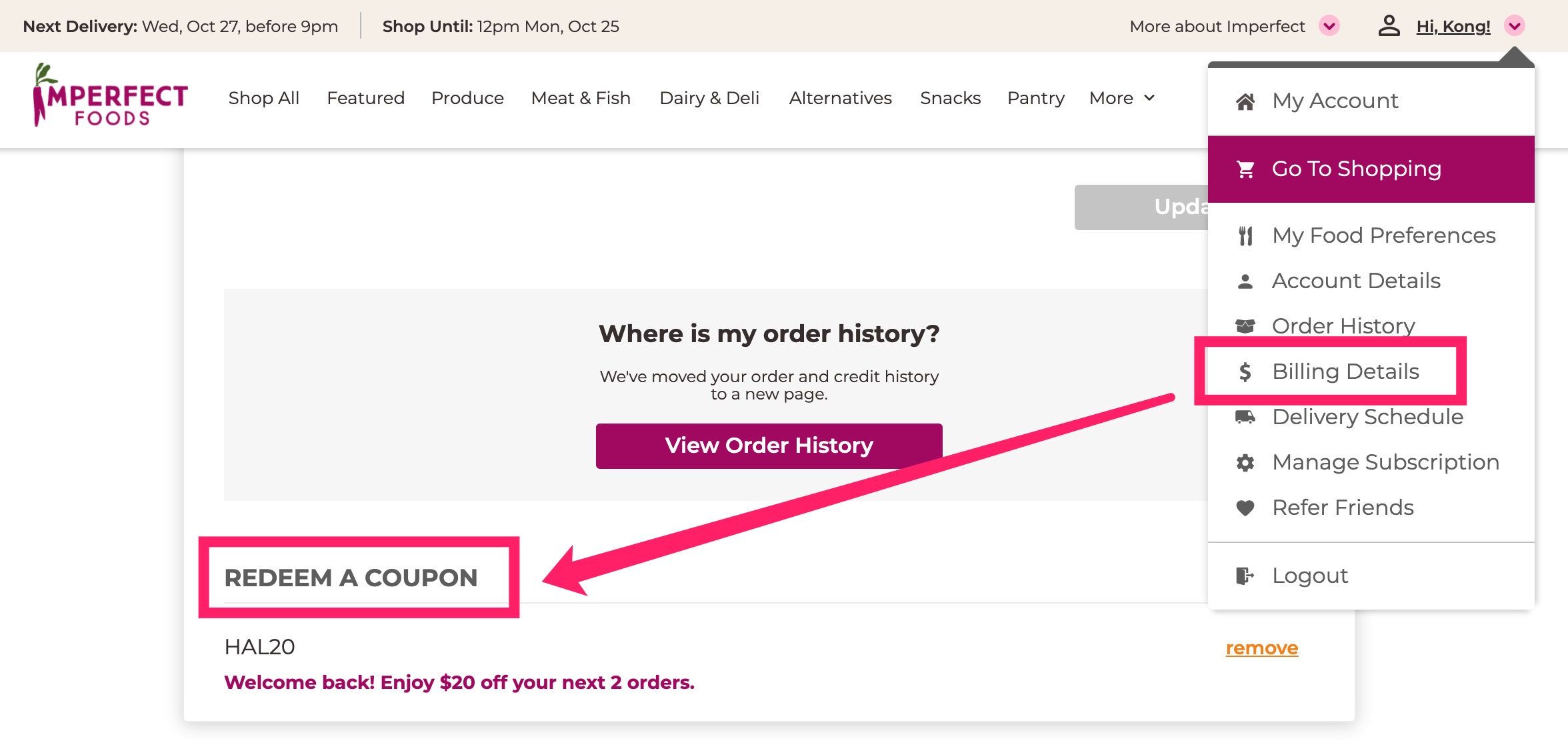Image resolution: width=1568 pixels, height=747 pixels.
Task: Choose Account Details in dropdown menu
Action: click(x=1355, y=281)
